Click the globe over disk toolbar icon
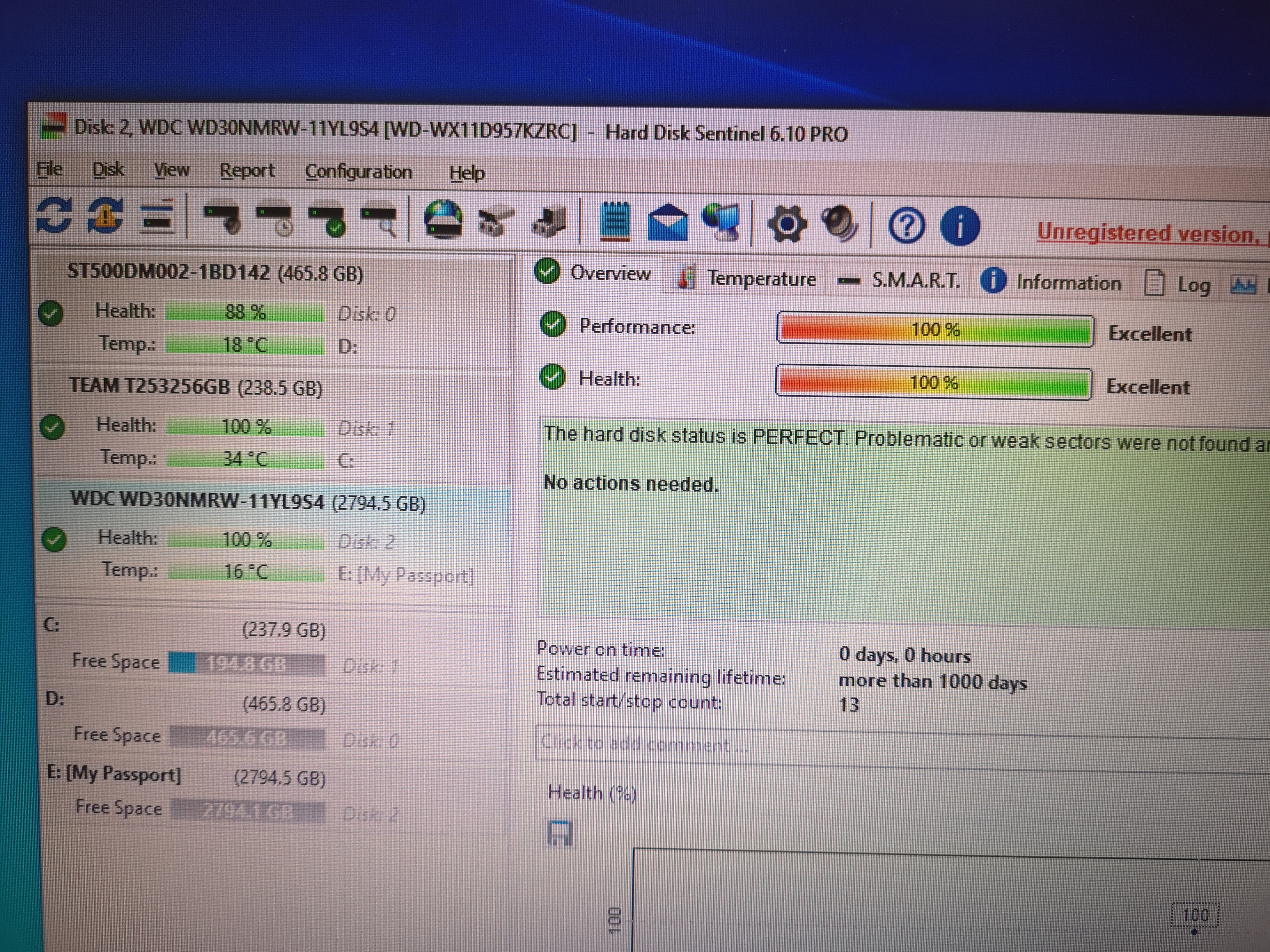 coord(443,219)
